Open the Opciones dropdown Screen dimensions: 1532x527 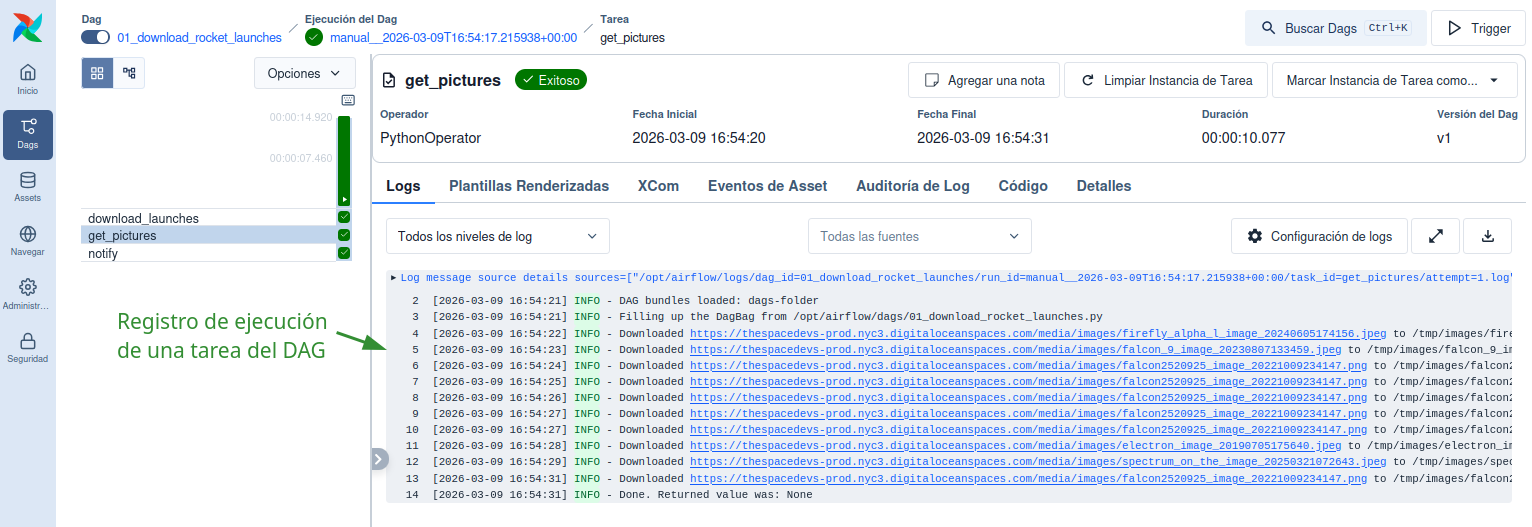(304, 73)
